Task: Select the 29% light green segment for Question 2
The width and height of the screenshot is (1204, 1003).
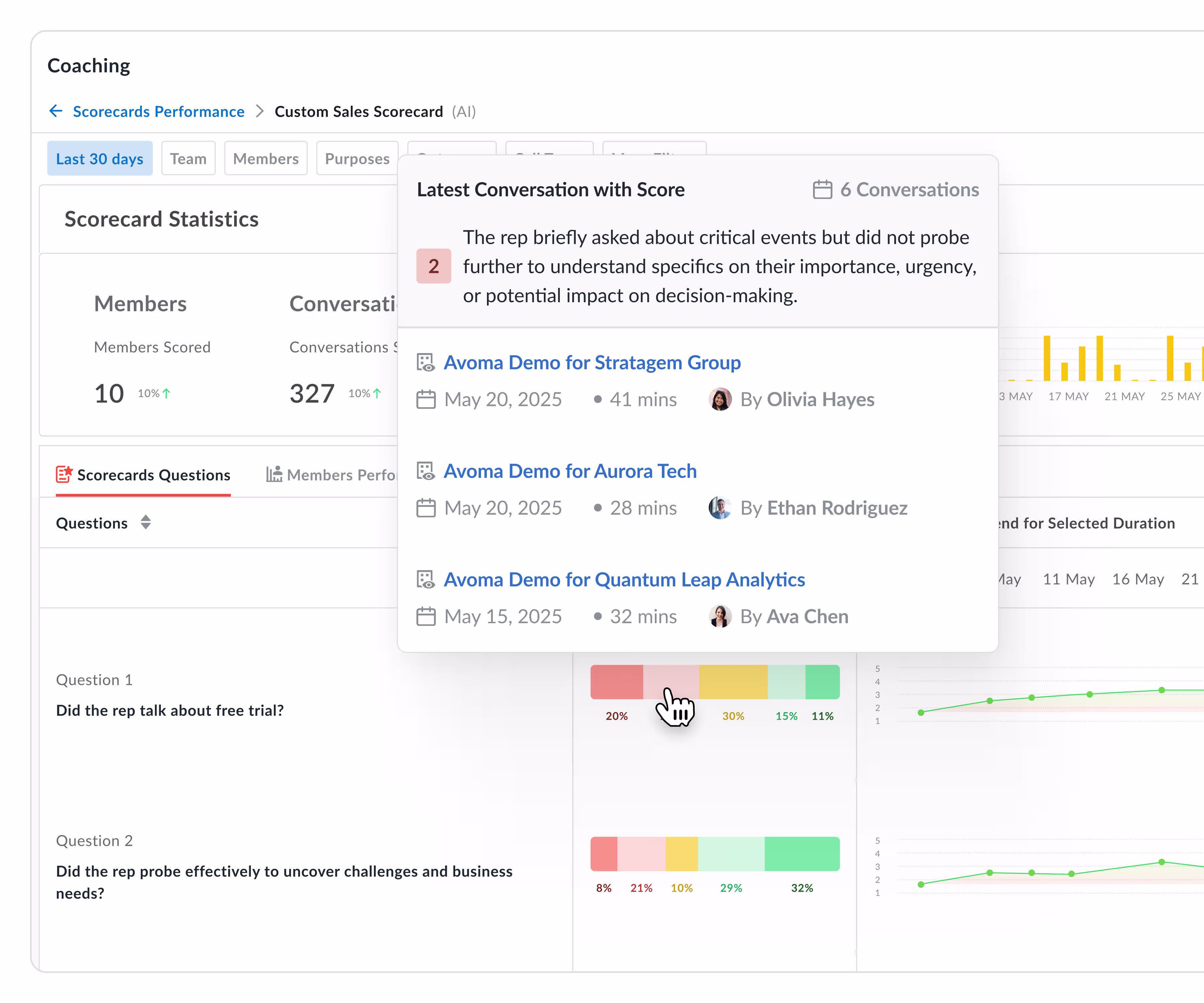Action: click(x=731, y=854)
